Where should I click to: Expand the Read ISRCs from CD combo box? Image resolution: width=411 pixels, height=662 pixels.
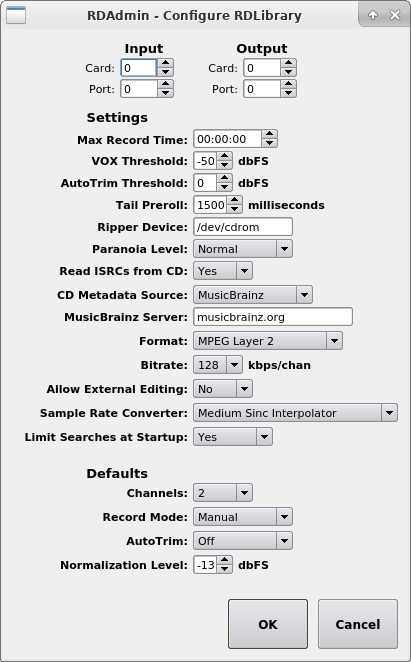(x=223, y=271)
